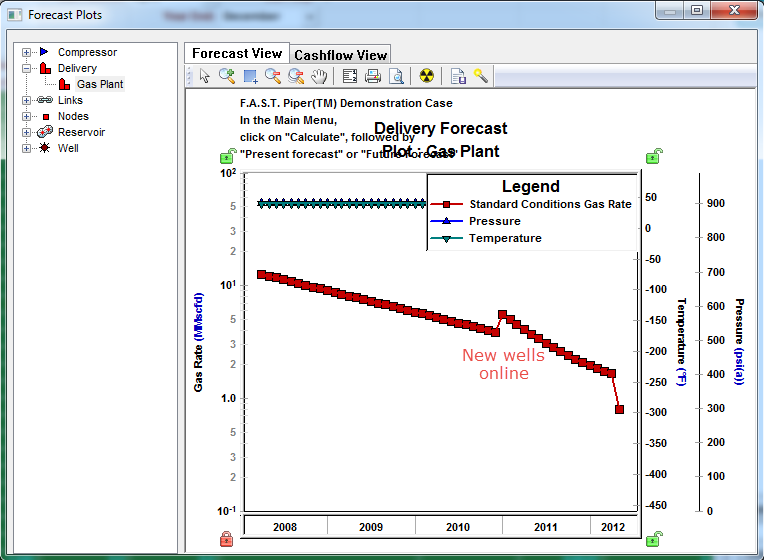Toggle the green lock at top-left of plot
Viewport: 764px width, 560px height.
pos(227,156)
